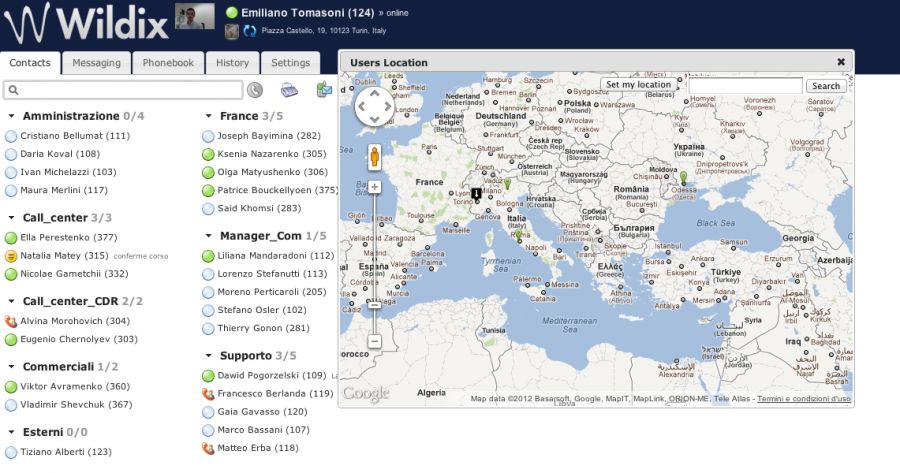This screenshot has height=473, width=900.
Task: Collapse the Supporto group
Action: [208, 355]
